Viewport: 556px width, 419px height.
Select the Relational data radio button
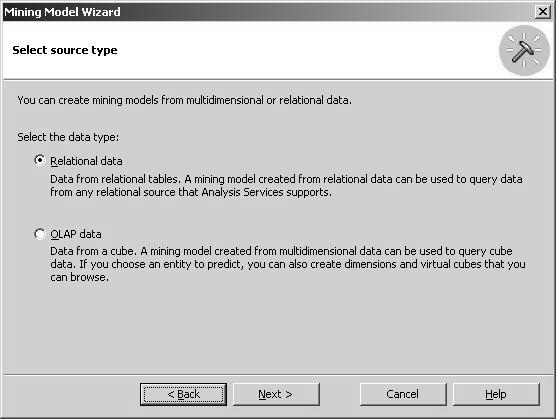[40, 161]
